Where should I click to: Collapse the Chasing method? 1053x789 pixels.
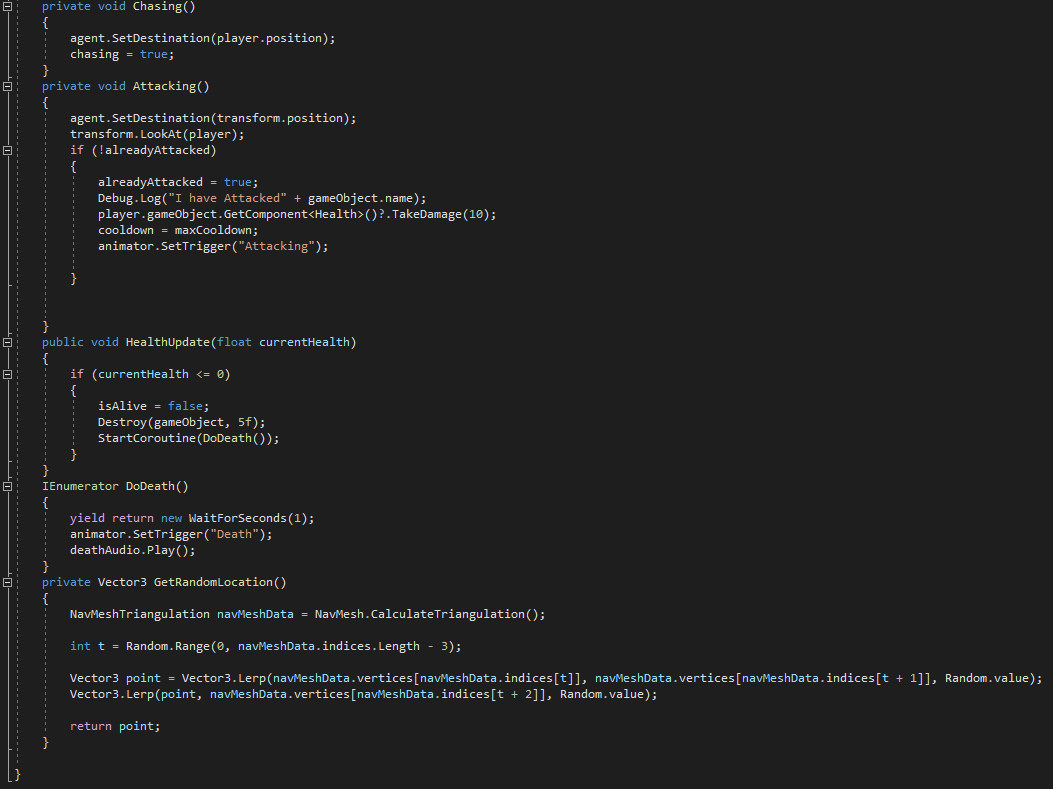point(8,6)
